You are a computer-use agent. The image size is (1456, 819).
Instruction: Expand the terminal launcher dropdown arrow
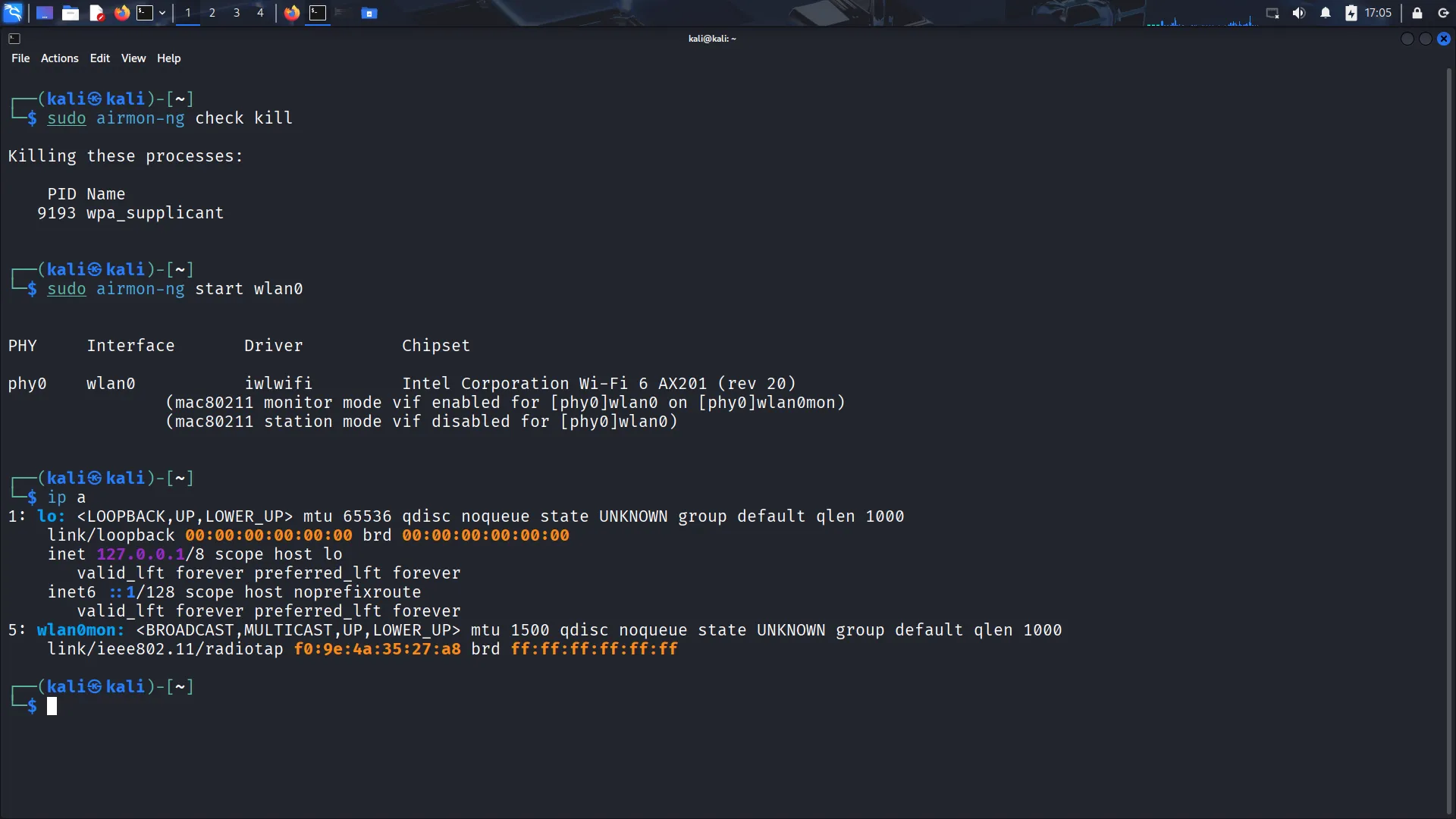pyautogui.click(x=162, y=13)
